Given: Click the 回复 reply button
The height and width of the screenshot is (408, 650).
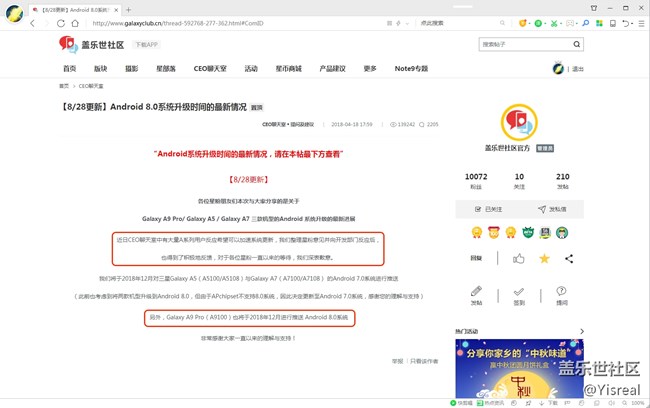Looking at the screenshot, I should 476,258.
